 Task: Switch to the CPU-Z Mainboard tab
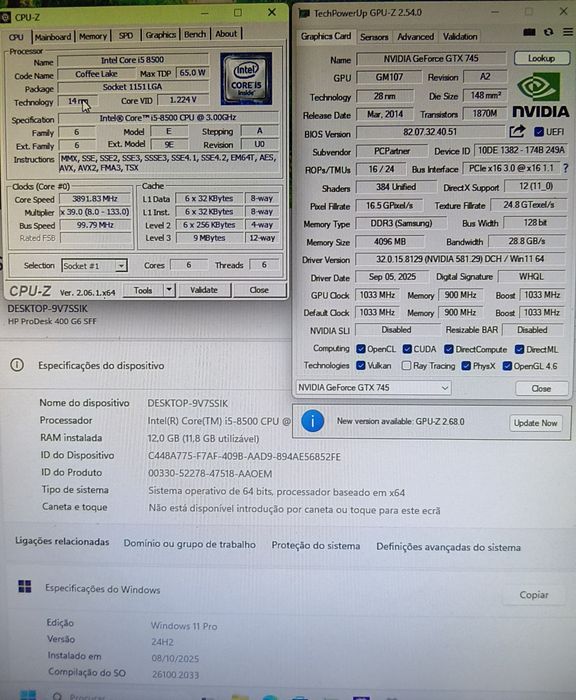click(x=53, y=37)
